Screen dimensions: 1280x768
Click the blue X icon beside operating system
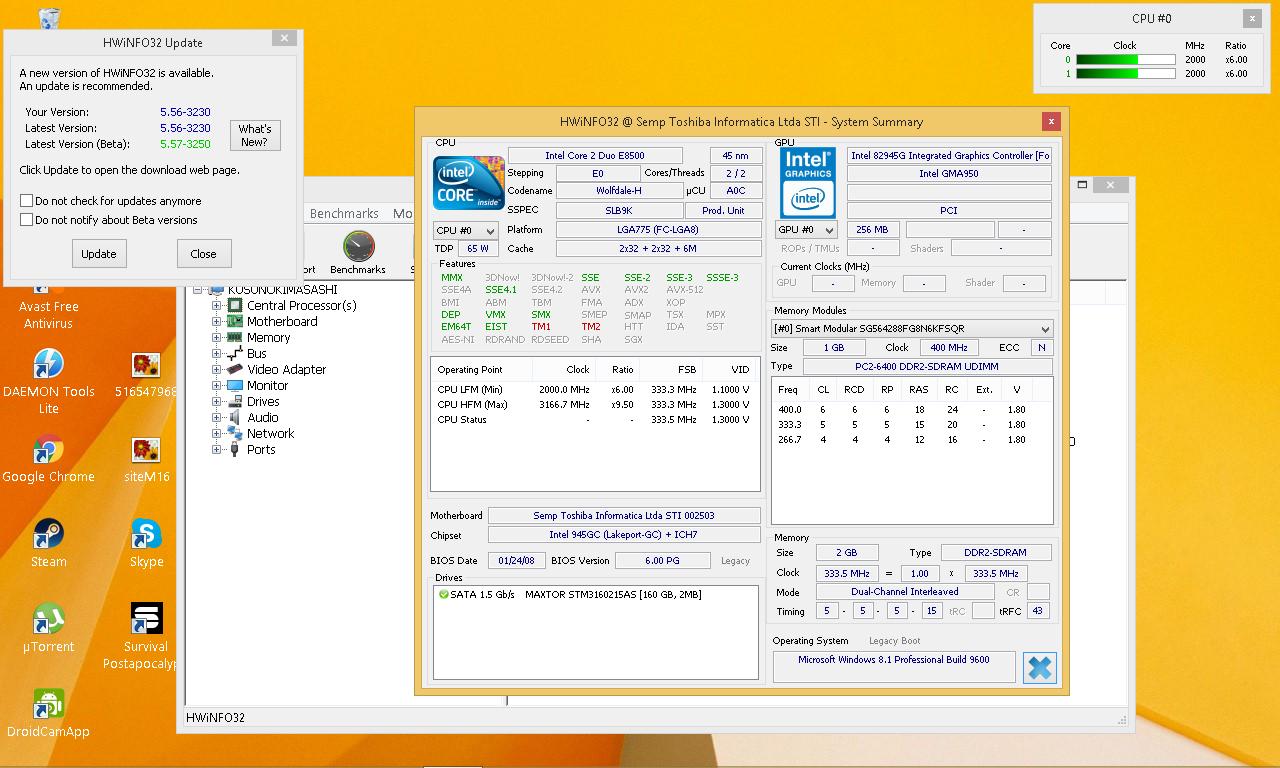click(x=1040, y=667)
